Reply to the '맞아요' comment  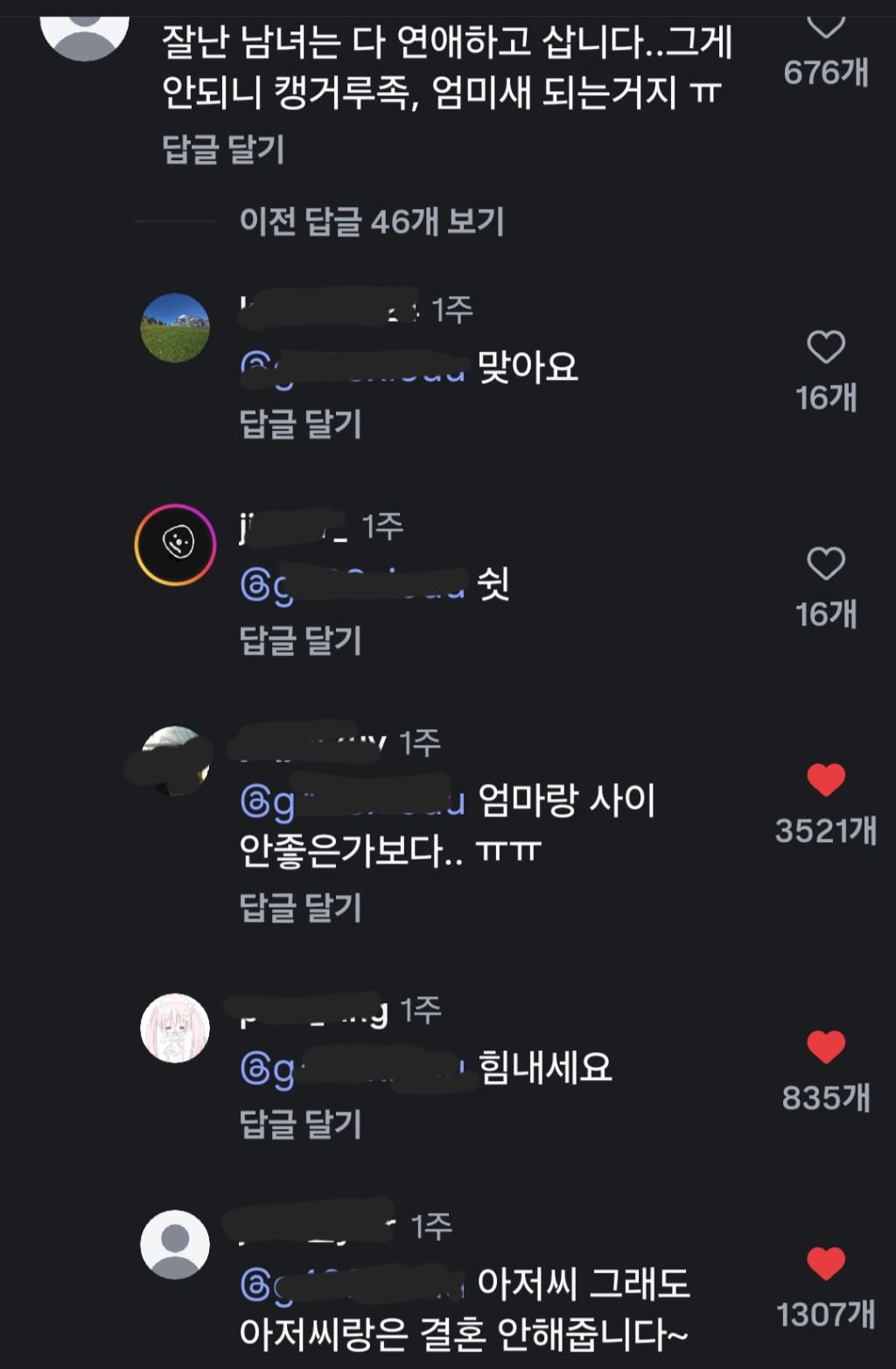click(301, 424)
